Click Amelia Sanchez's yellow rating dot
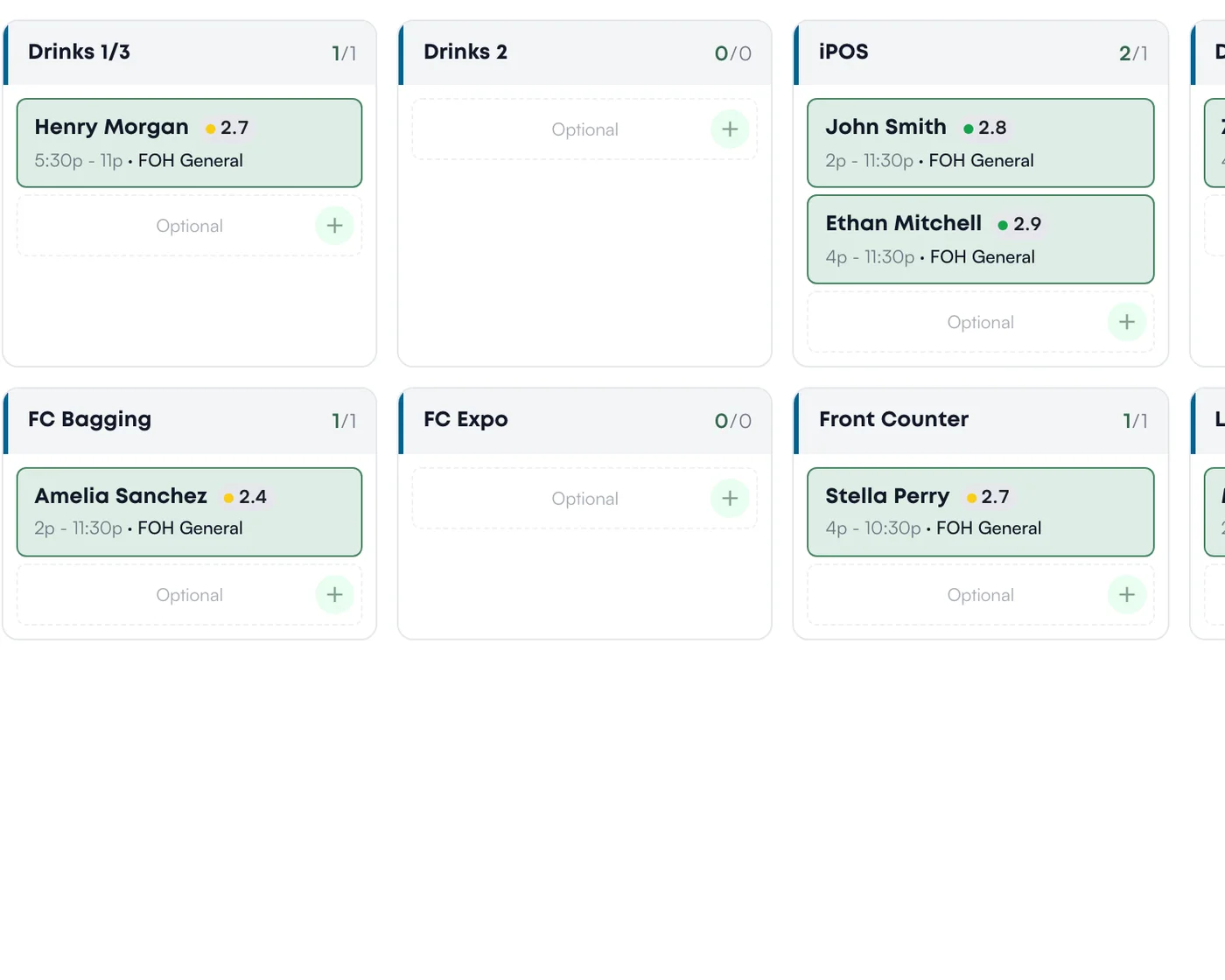1225x980 pixels. tap(228, 498)
